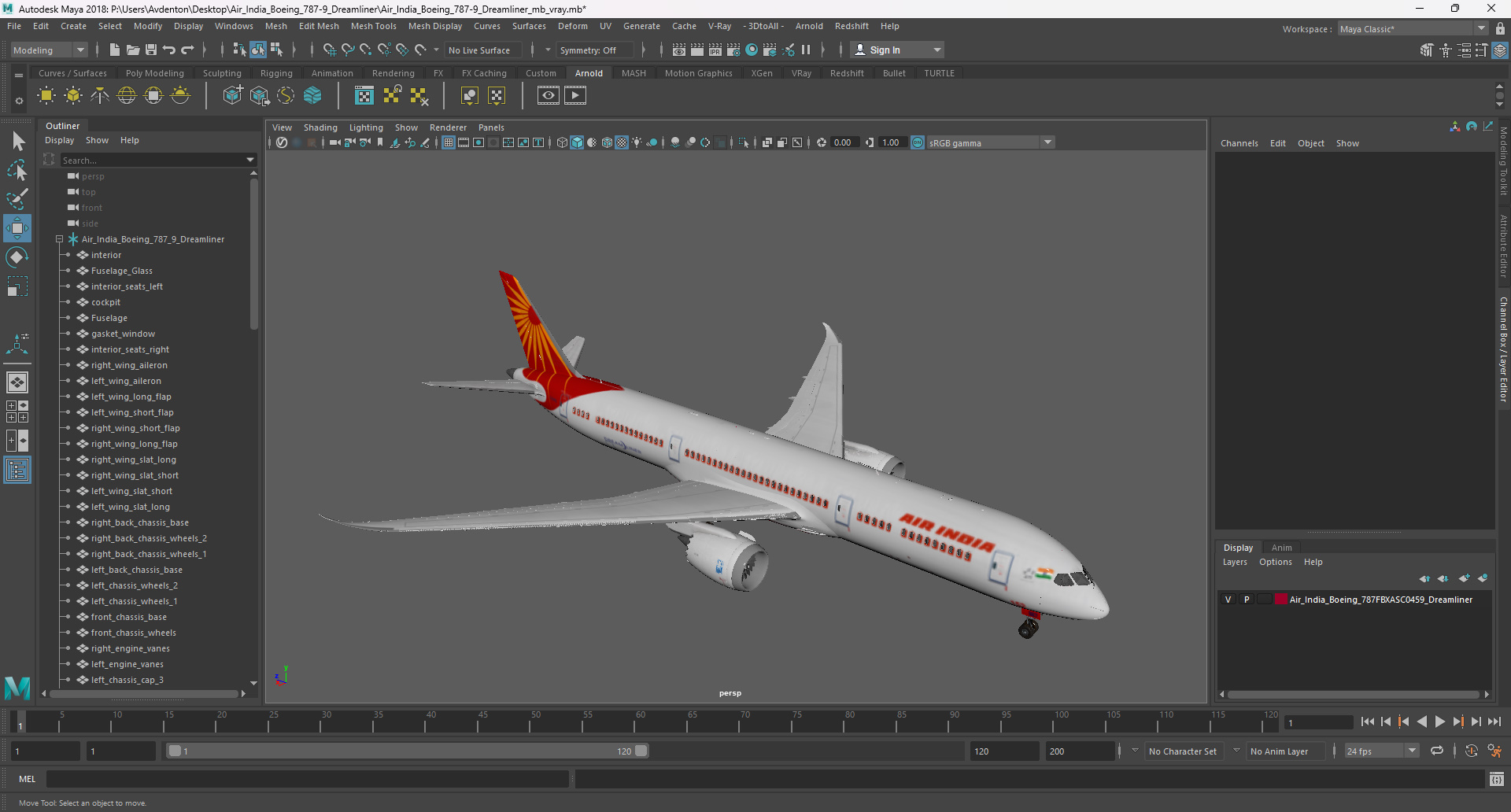The image size is (1511, 812).
Task: Open the Sign In dropdown arrow
Action: pos(937,50)
